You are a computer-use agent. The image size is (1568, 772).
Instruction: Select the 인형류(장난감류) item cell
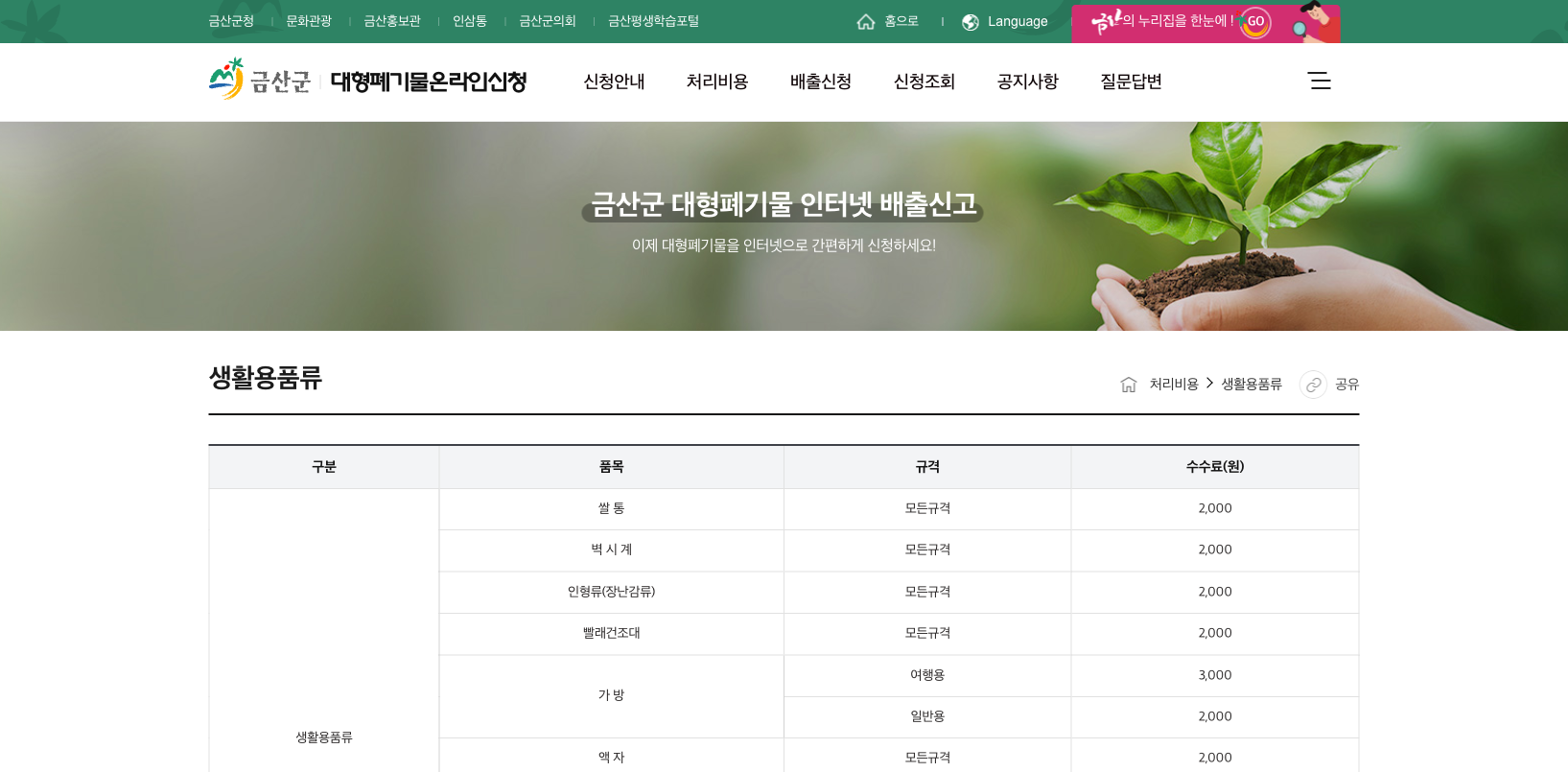click(x=612, y=592)
